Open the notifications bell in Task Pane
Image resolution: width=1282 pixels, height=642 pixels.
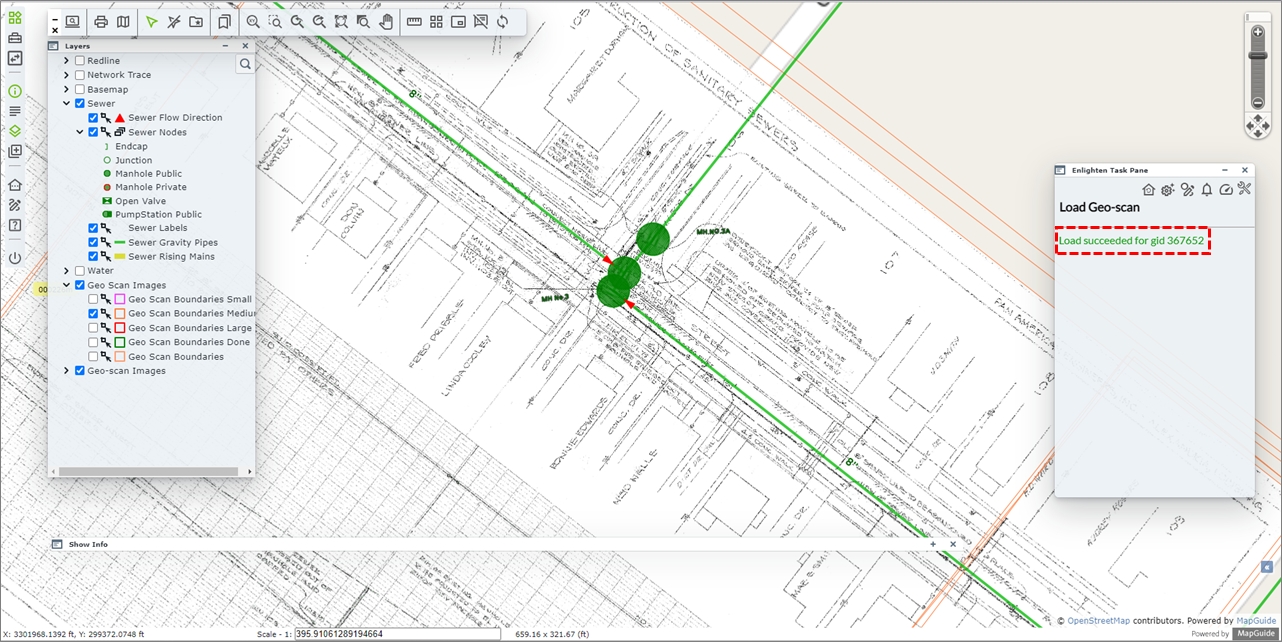(x=1207, y=190)
